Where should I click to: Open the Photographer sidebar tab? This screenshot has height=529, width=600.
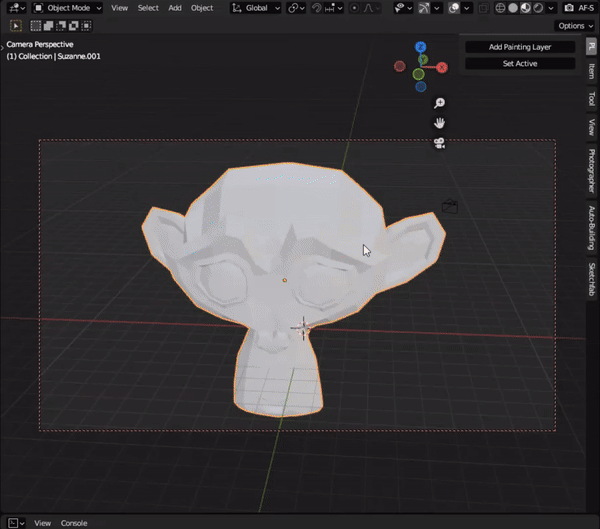click(592, 170)
